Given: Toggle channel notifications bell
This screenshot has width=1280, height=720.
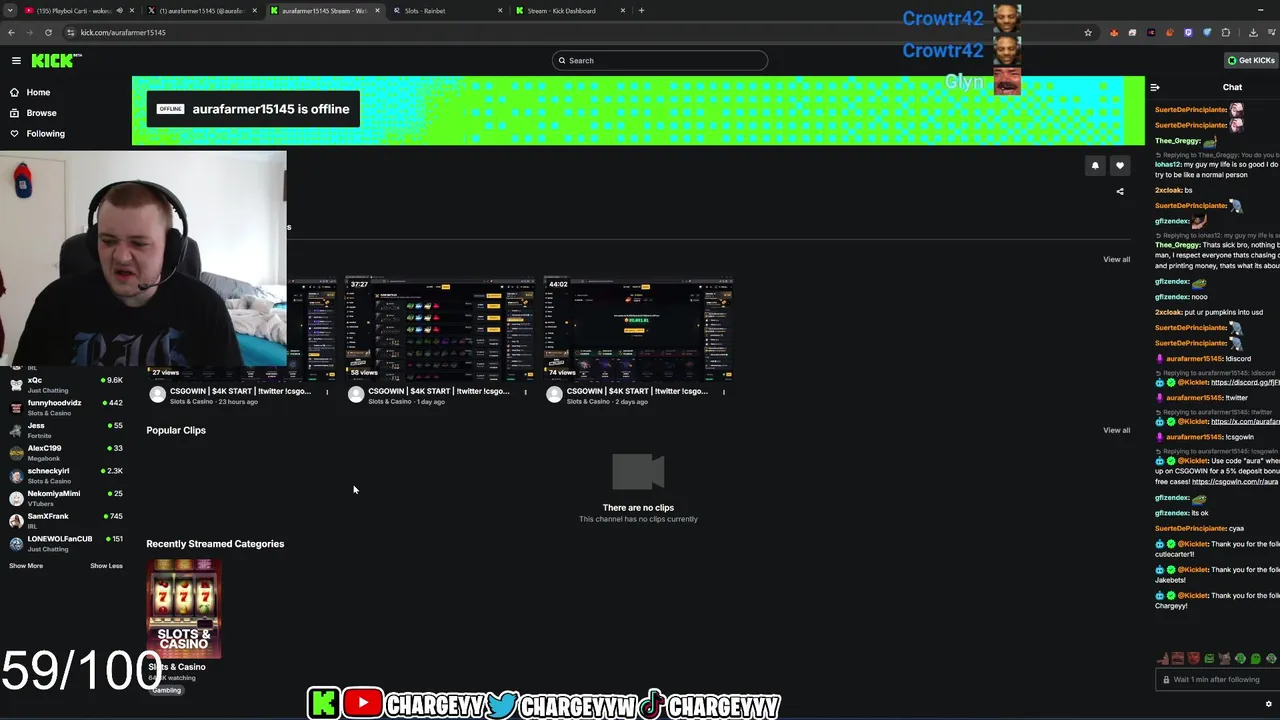Looking at the screenshot, I should click(x=1095, y=166).
